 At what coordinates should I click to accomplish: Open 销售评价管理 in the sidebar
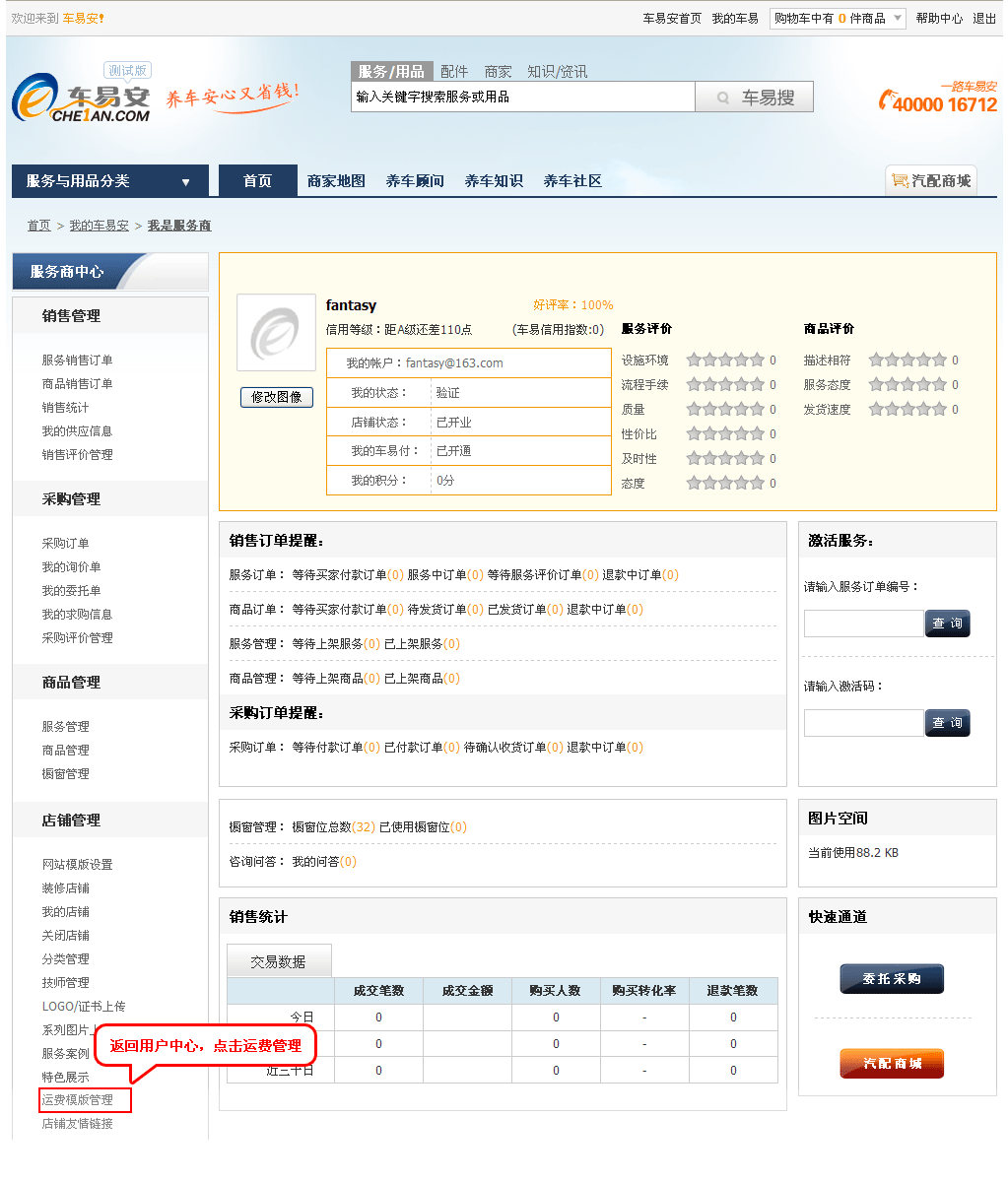pos(77,455)
